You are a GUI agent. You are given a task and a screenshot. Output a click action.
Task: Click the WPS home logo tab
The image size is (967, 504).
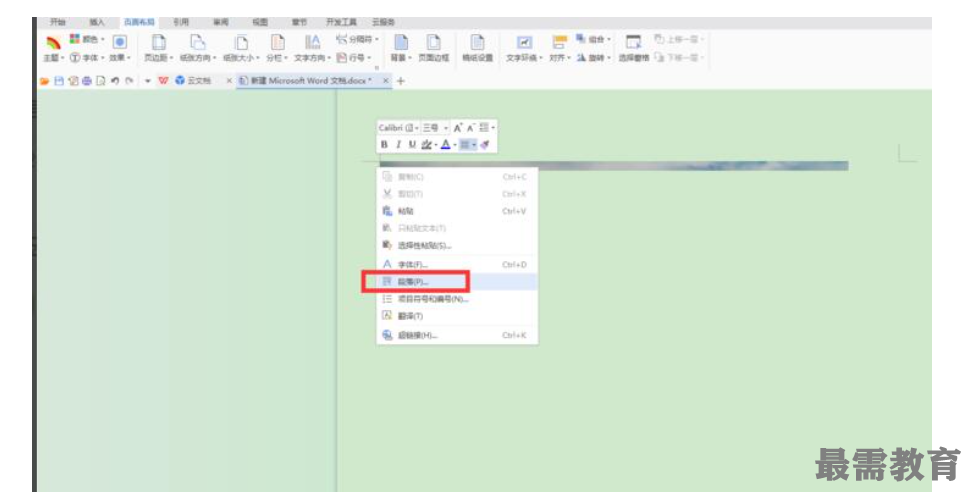[x=163, y=81]
